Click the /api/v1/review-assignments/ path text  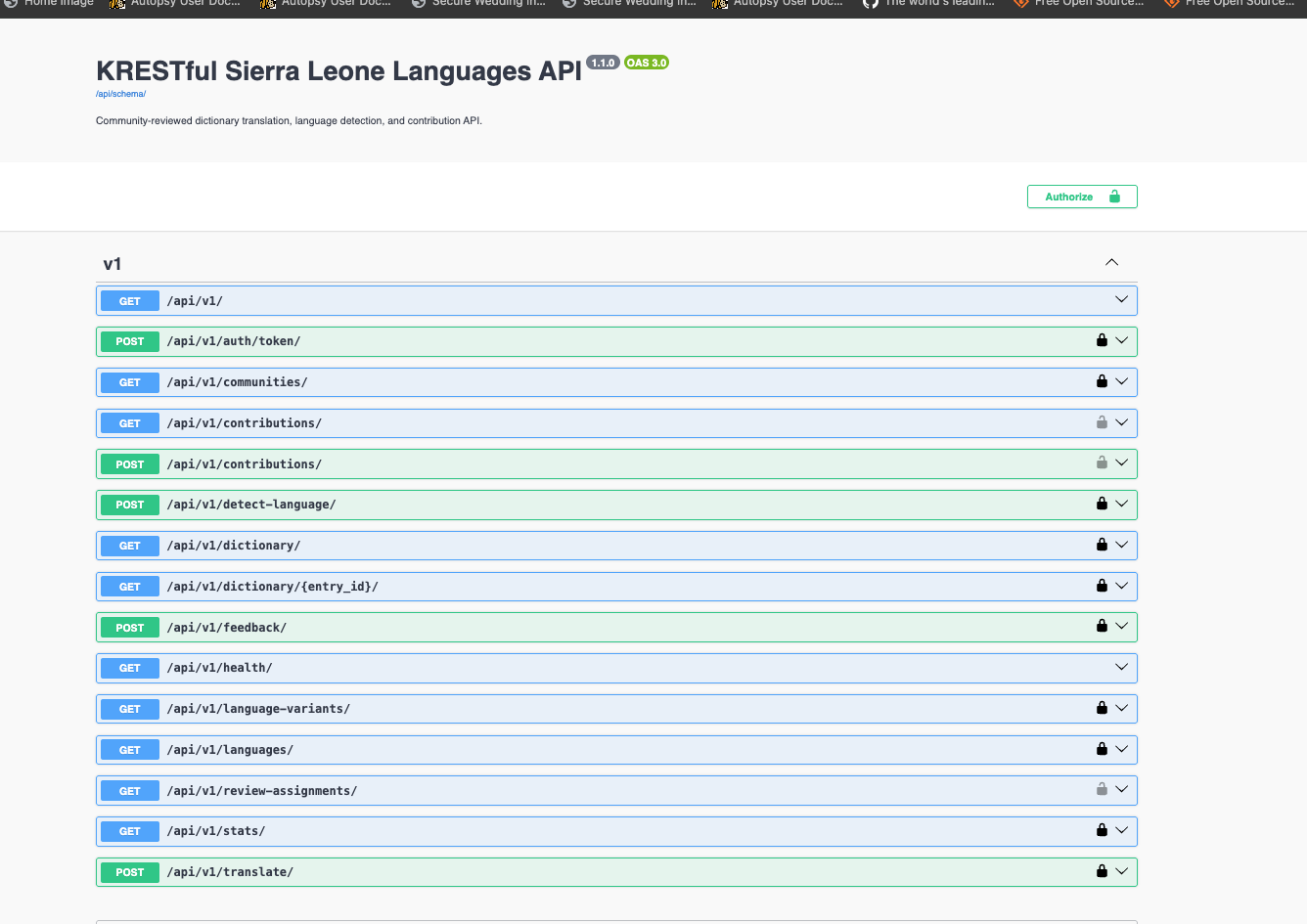[x=262, y=791]
